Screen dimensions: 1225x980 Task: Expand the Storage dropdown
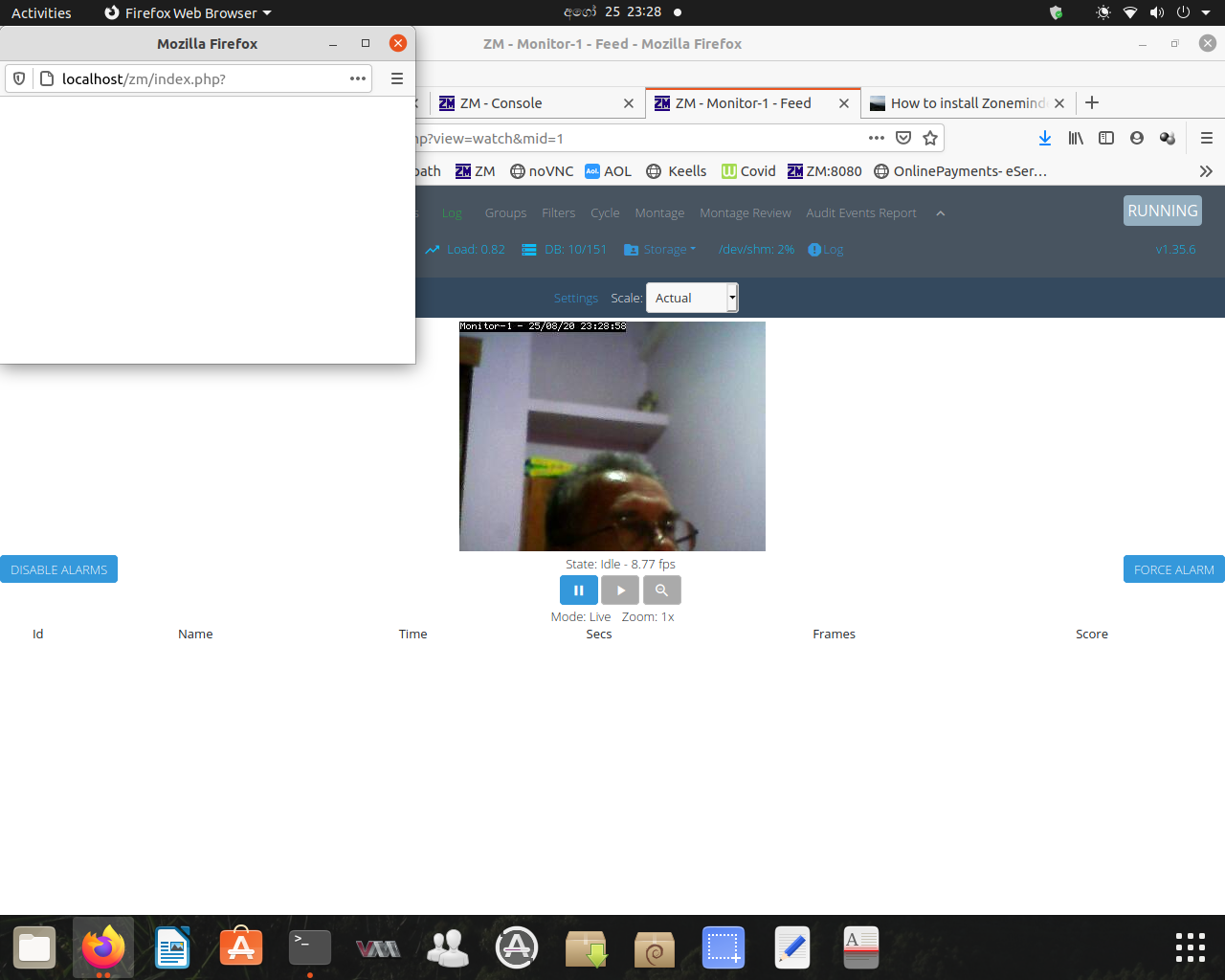pos(660,250)
